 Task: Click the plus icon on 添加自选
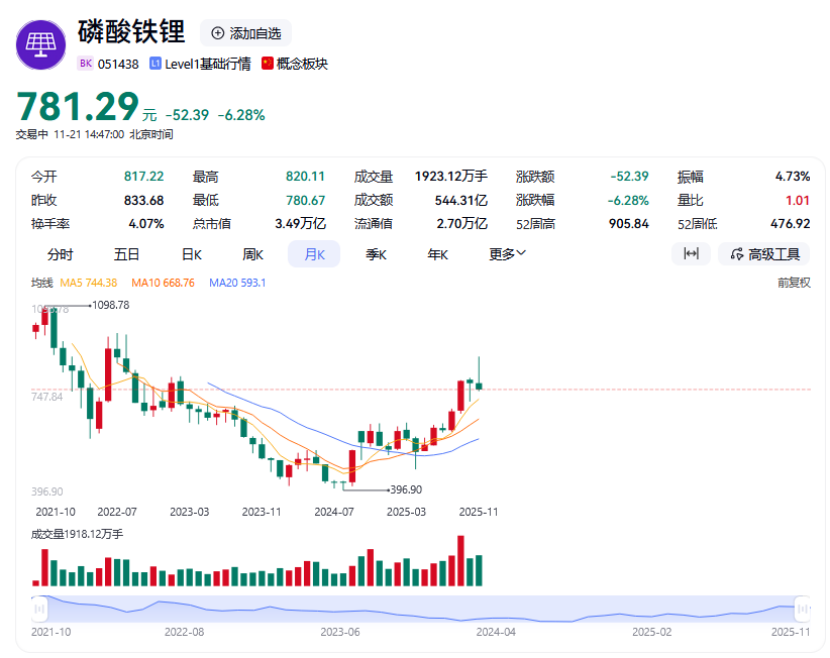pyautogui.click(x=216, y=33)
